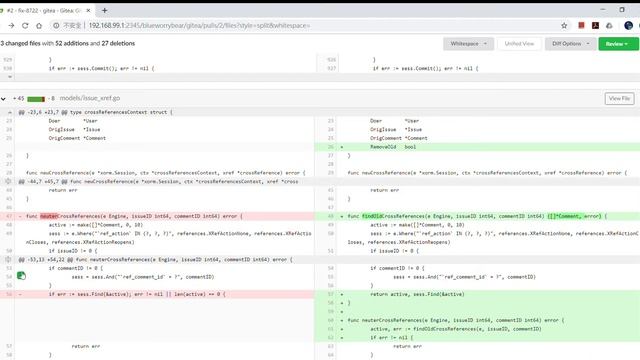Select the deleted 'sess.Find(&active)' line 56

(x=157, y=294)
